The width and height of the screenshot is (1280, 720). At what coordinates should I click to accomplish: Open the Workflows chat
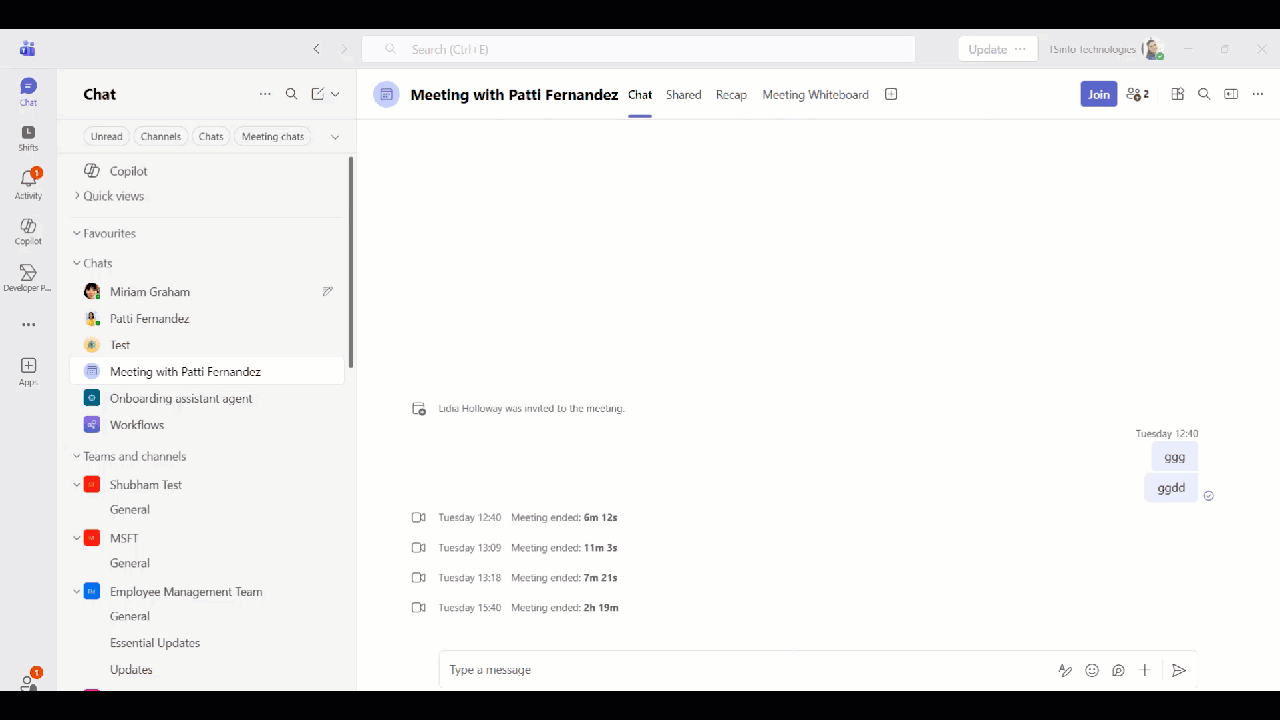[x=207, y=425]
